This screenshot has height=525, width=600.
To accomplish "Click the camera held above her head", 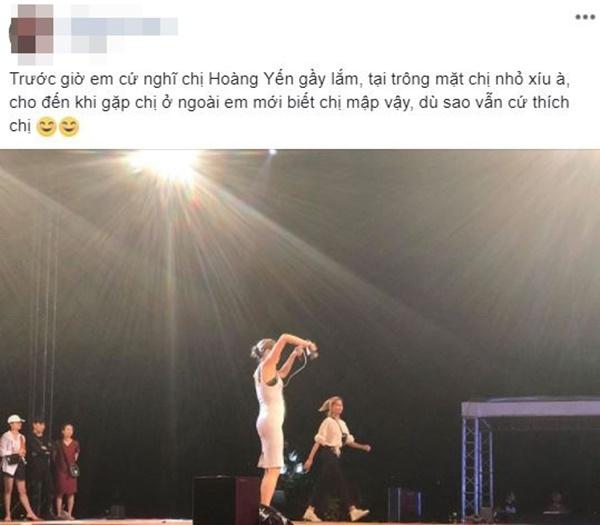I will click(311, 351).
